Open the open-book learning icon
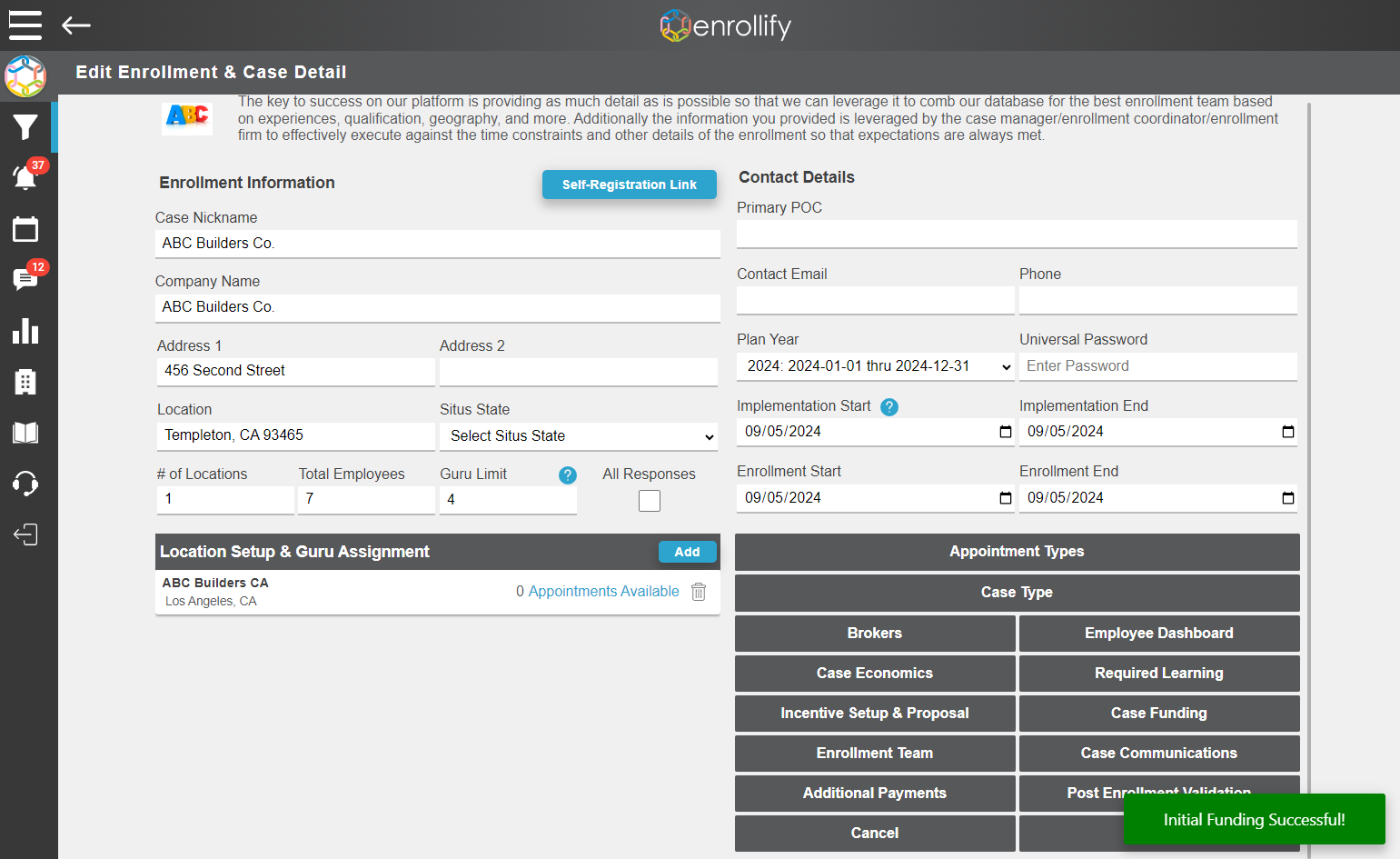1400x859 pixels. [25, 433]
